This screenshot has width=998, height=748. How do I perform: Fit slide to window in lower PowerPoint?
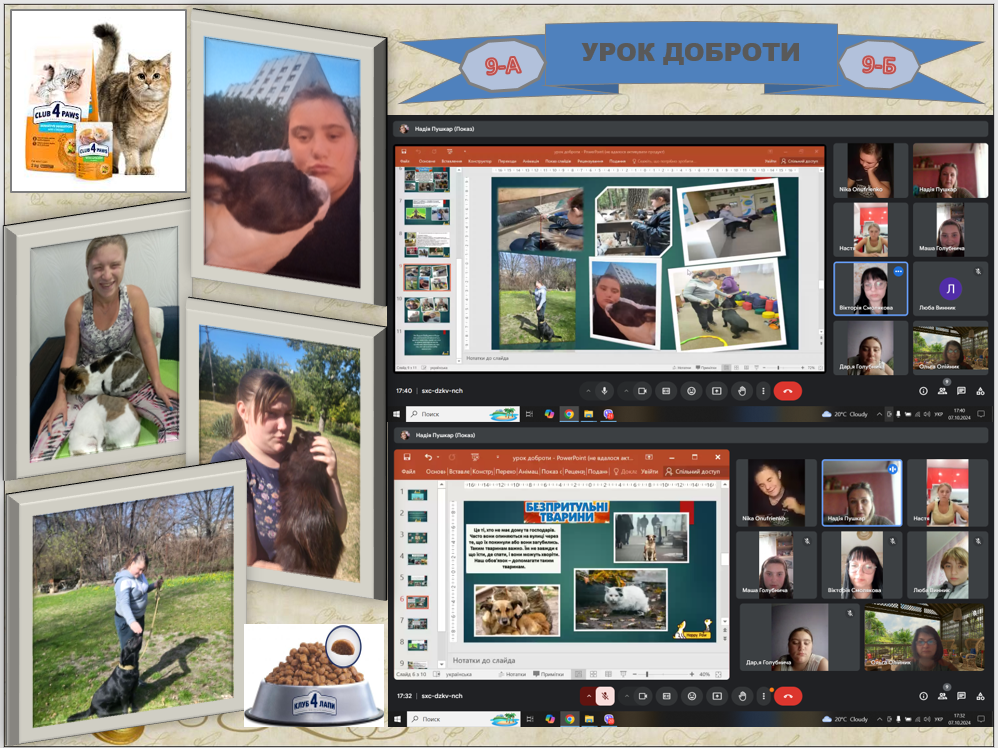pos(719,674)
